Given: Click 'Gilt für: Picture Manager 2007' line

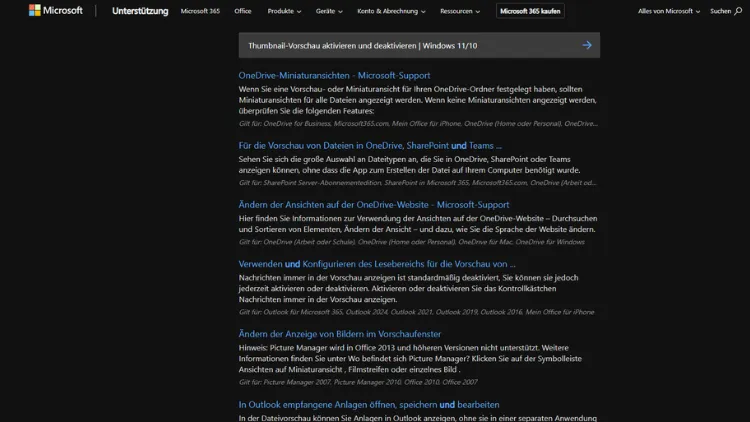Looking at the screenshot, I should [358, 382].
